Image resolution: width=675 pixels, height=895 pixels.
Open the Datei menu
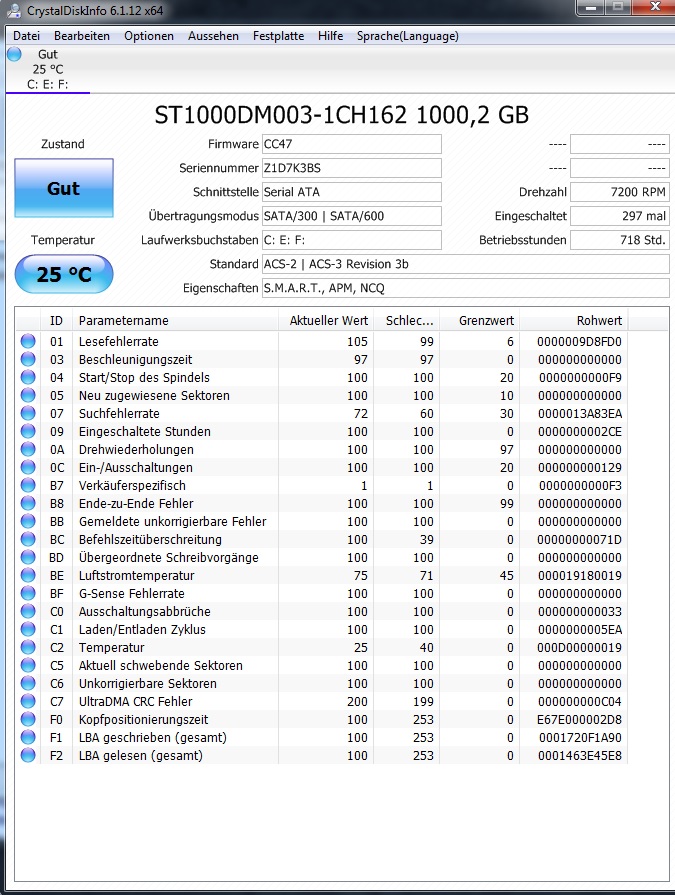coord(26,36)
